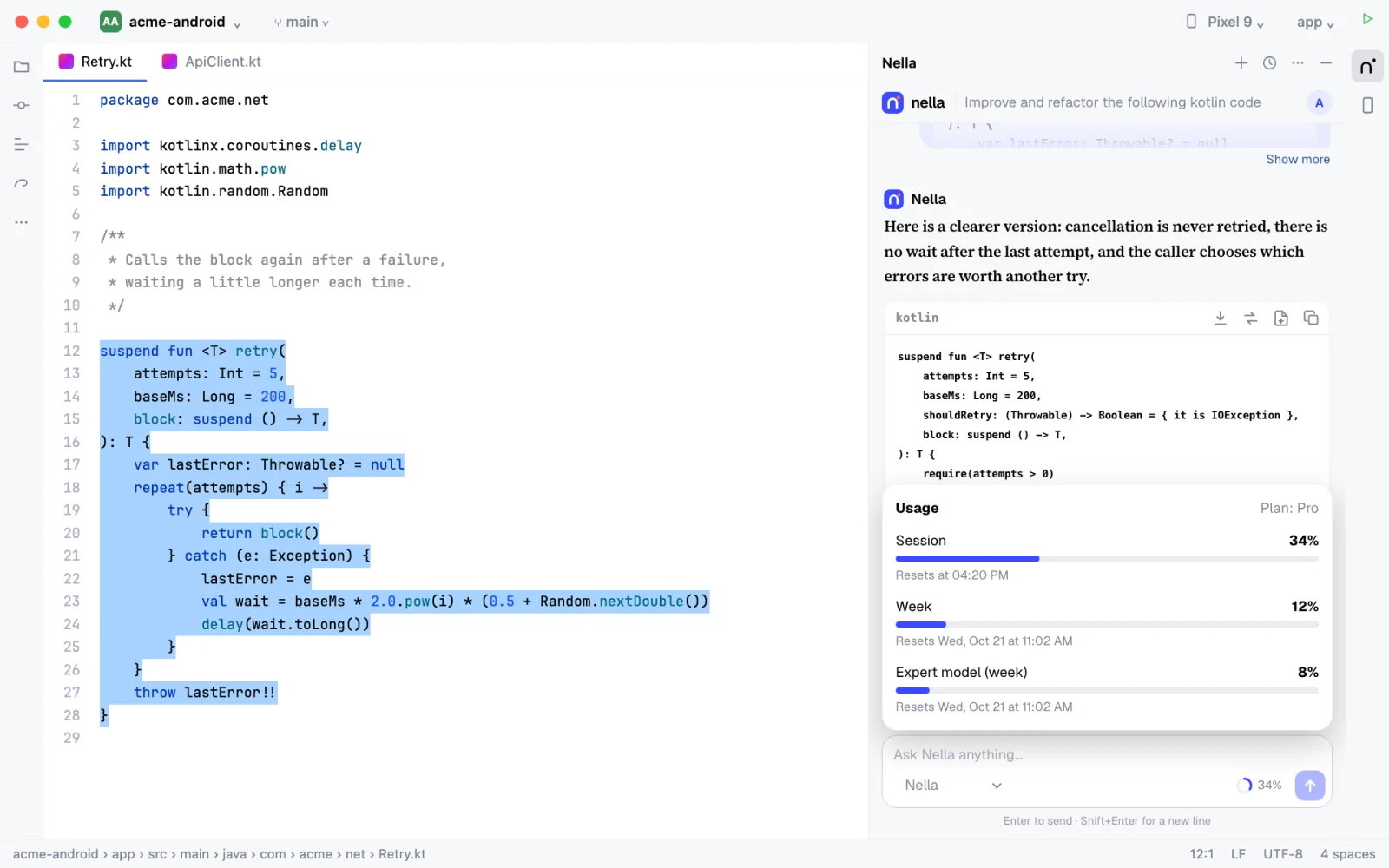The image size is (1389, 868).
Task: Switch to the ApiClient.kt tab
Action: (212, 62)
